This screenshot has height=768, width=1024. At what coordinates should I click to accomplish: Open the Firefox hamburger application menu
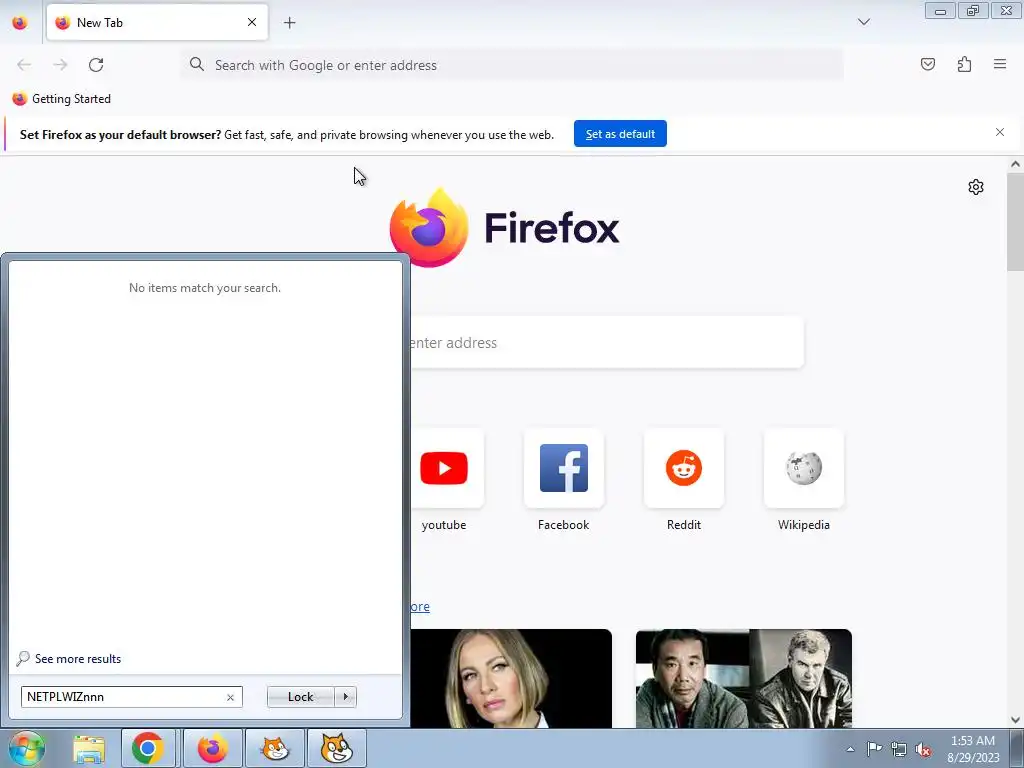[x=1000, y=64]
